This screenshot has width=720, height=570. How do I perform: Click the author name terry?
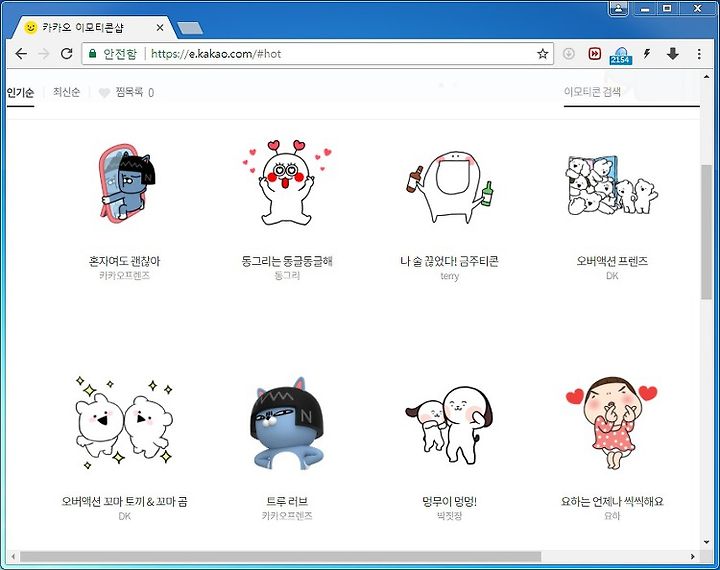click(450, 276)
